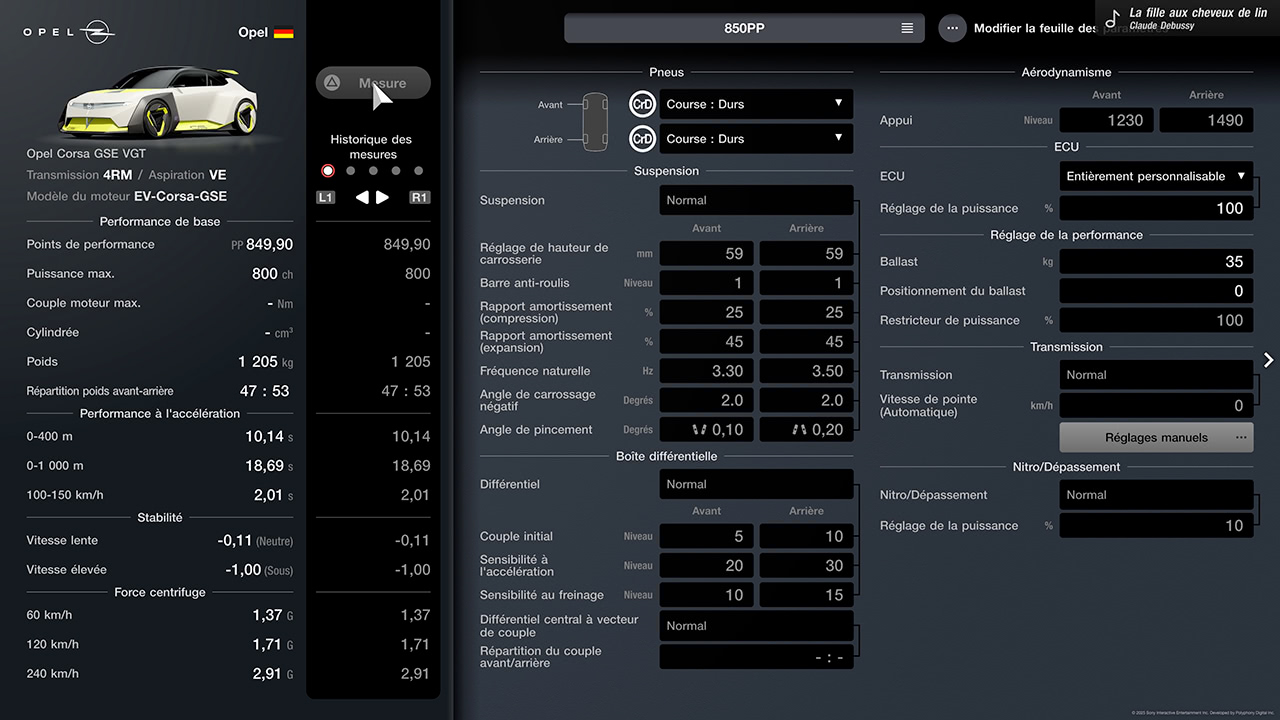This screenshot has width=1280, height=720.
Task: Click the Réglages manuels button
Action: [1155, 437]
